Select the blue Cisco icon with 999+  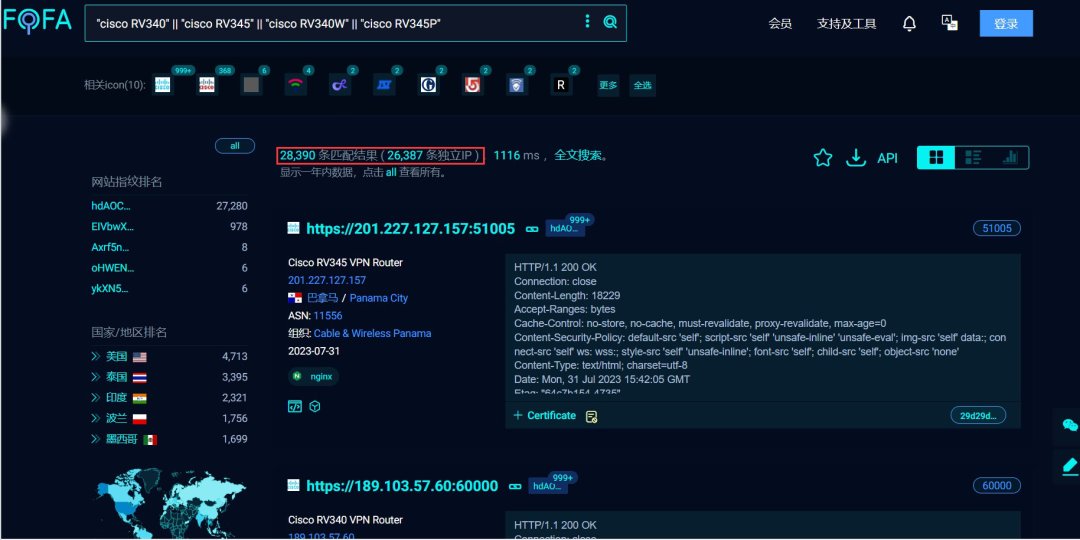[163, 85]
